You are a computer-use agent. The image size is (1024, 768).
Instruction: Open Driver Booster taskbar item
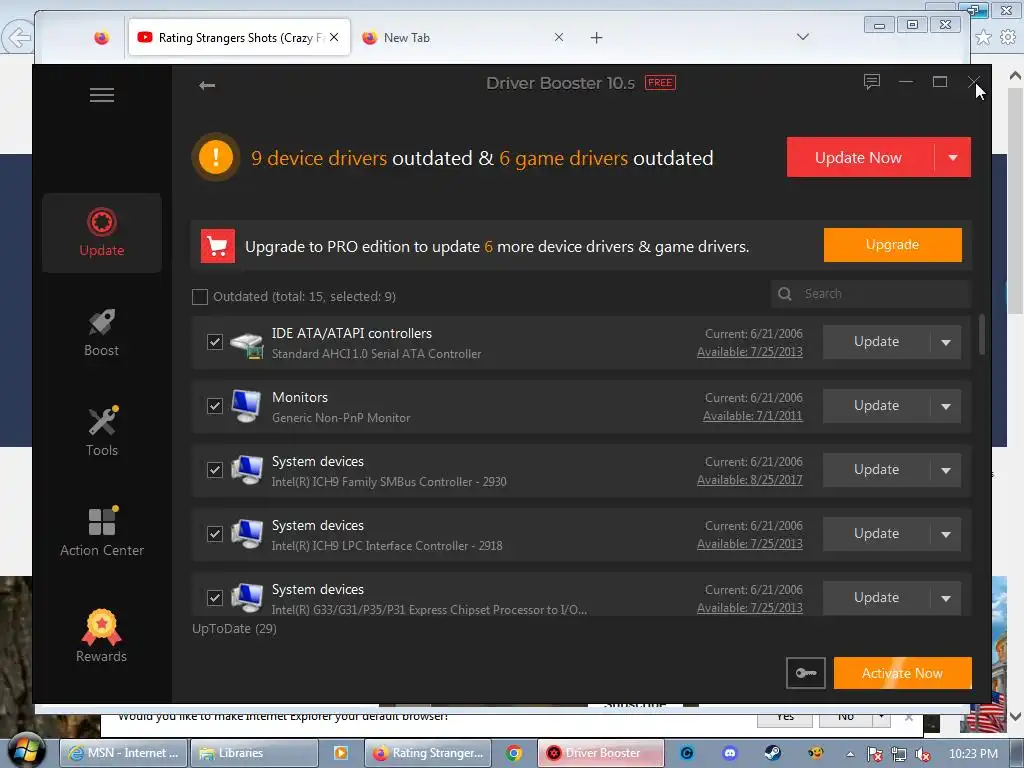[x=601, y=753]
